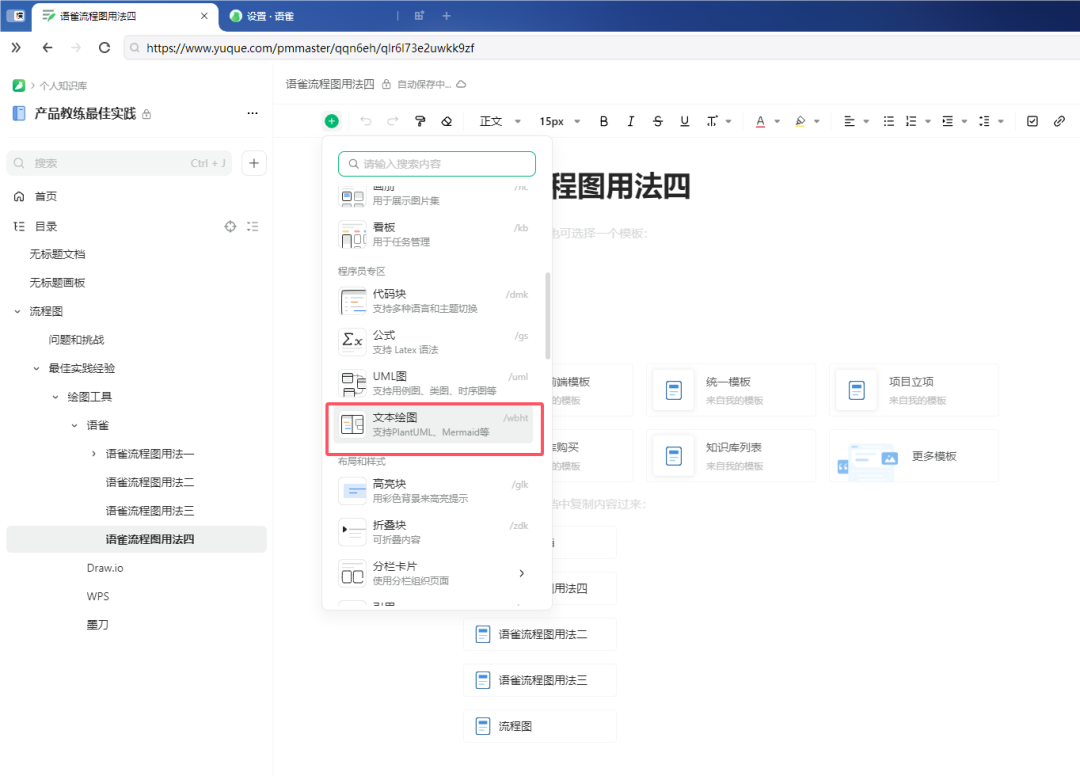The image size is (1080, 776).
Task: Click the indent icon in toolbar
Action: pyautogui.click(x=948, y=121)
